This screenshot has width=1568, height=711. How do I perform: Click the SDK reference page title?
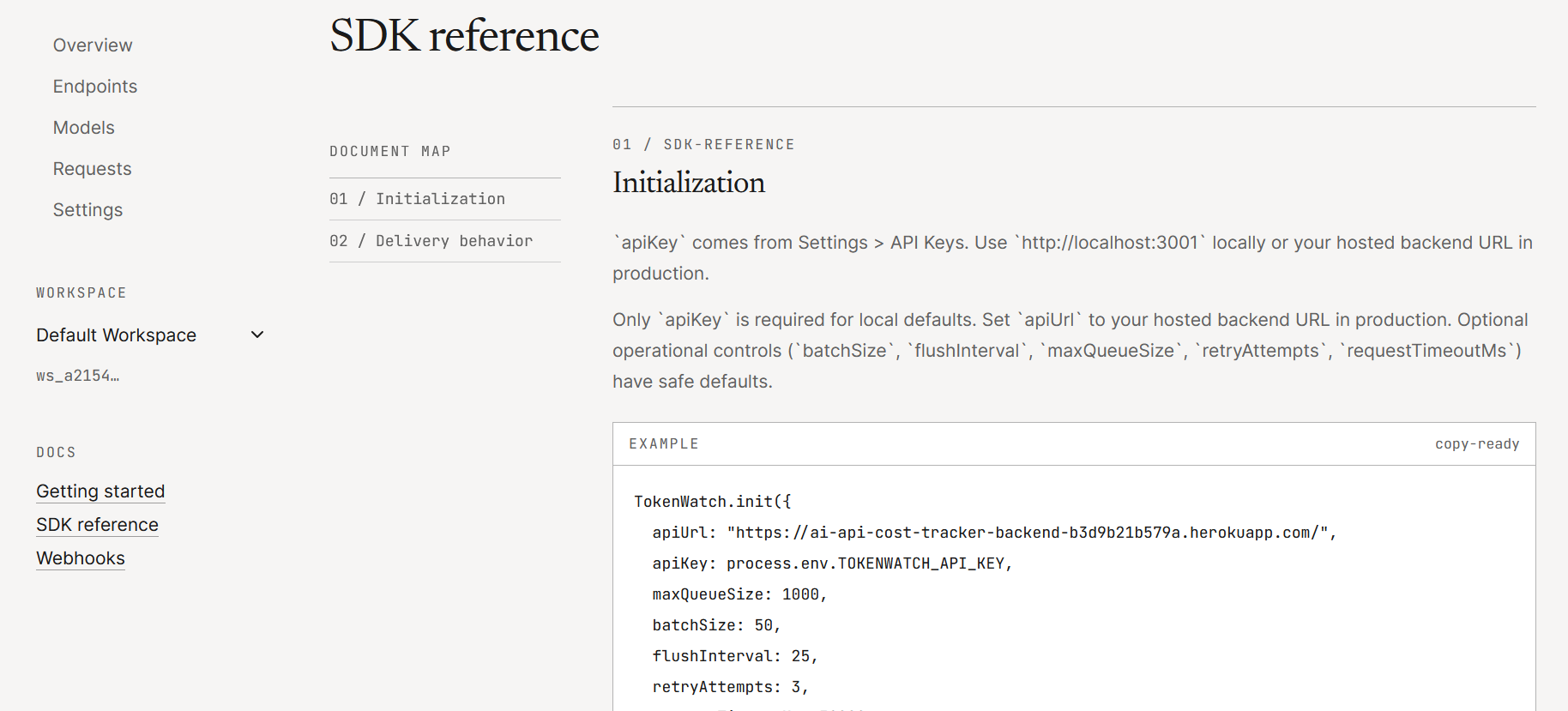(x=464, y=36)
